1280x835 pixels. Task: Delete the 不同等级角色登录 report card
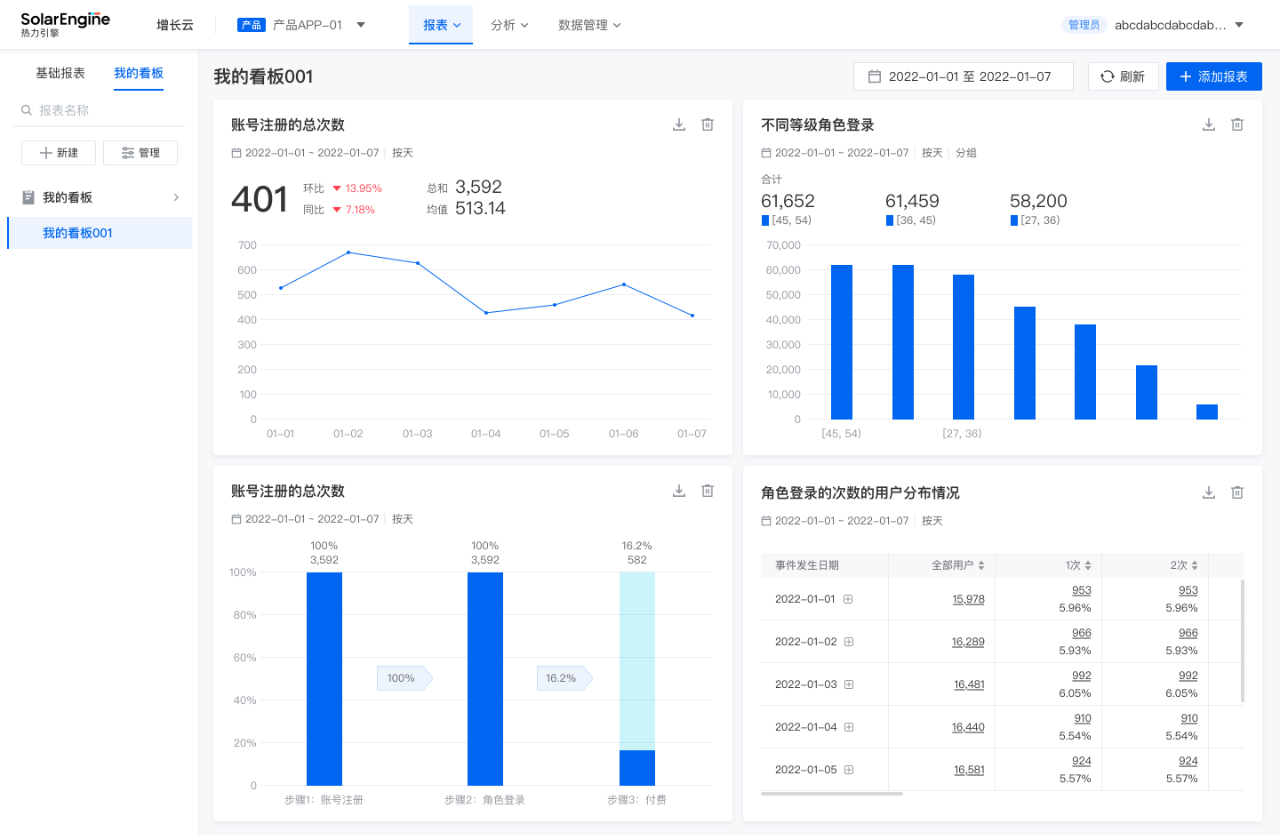coord(1237,125)
